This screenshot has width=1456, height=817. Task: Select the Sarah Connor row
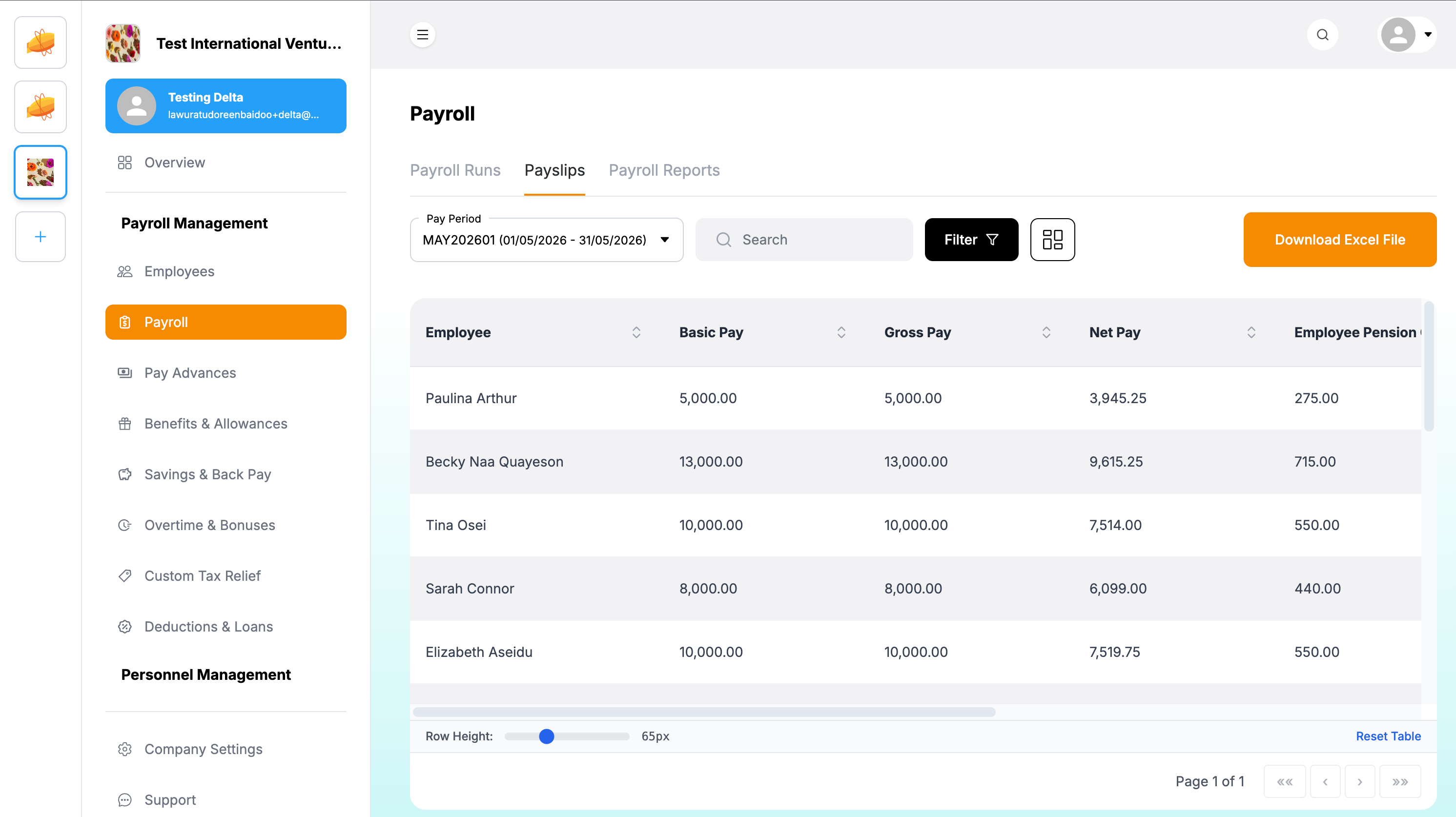915,588
